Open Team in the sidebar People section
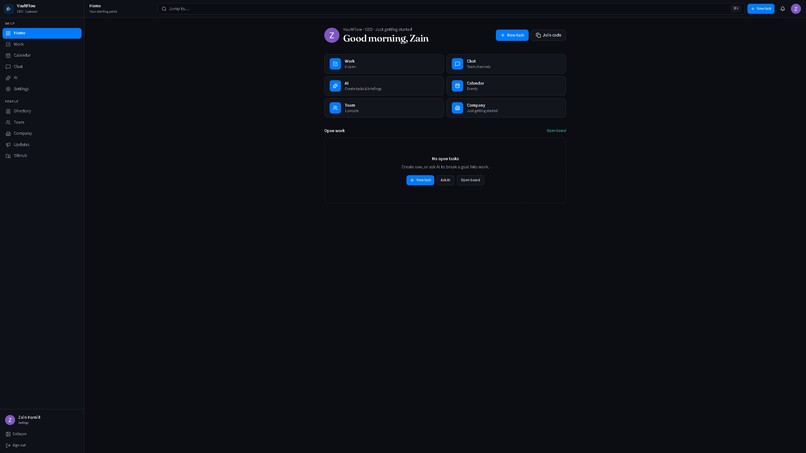 tap(42, 122)
